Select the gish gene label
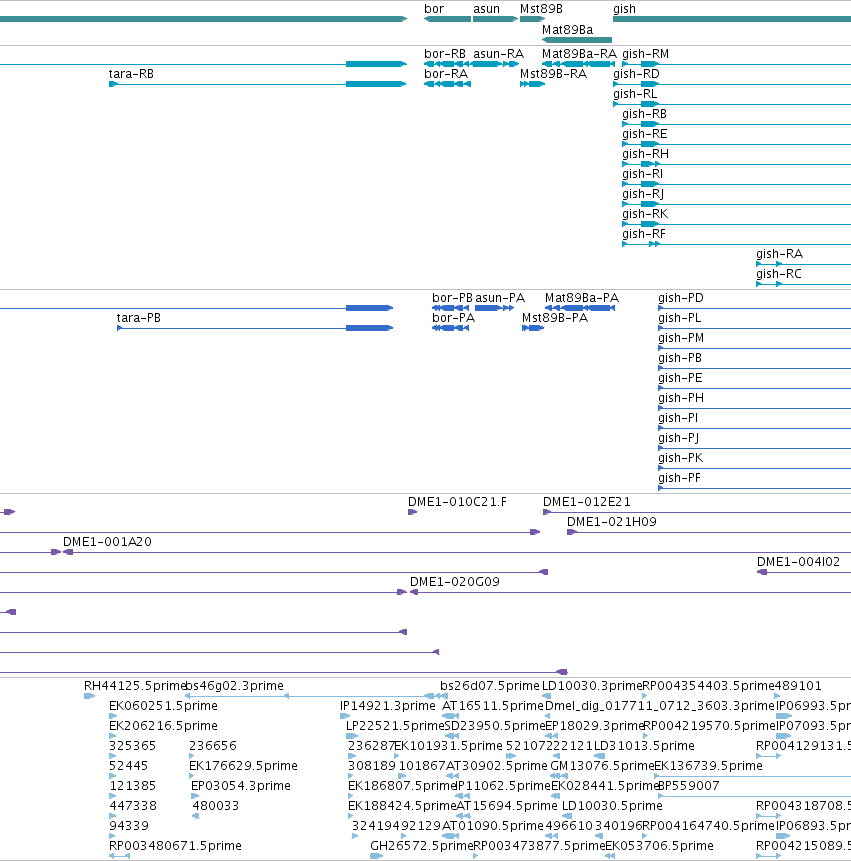 [624, 9]
